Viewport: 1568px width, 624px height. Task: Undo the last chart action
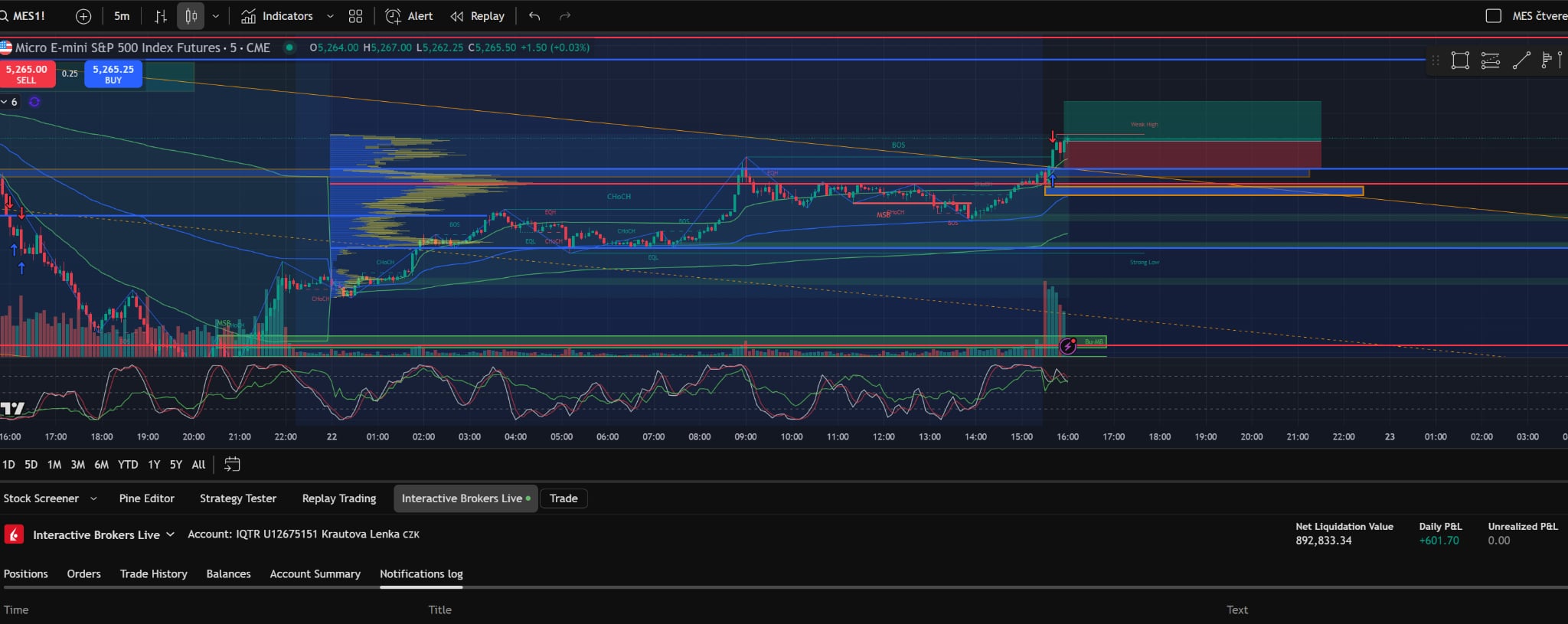click(x=534, y=16)
